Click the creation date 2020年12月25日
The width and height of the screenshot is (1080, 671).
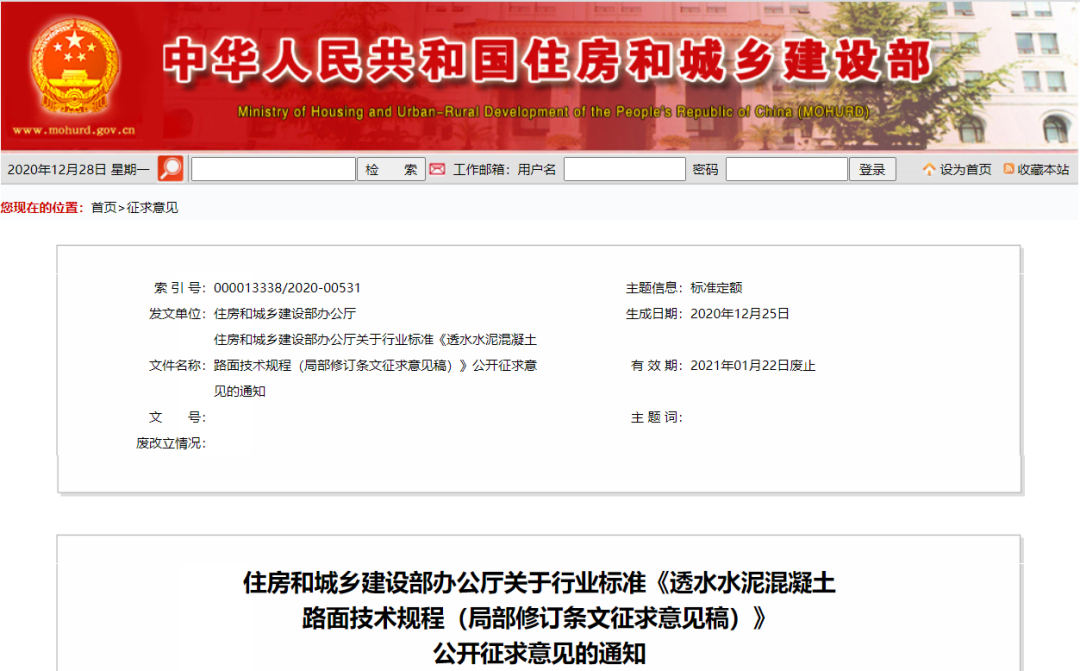tap(740, 313)
